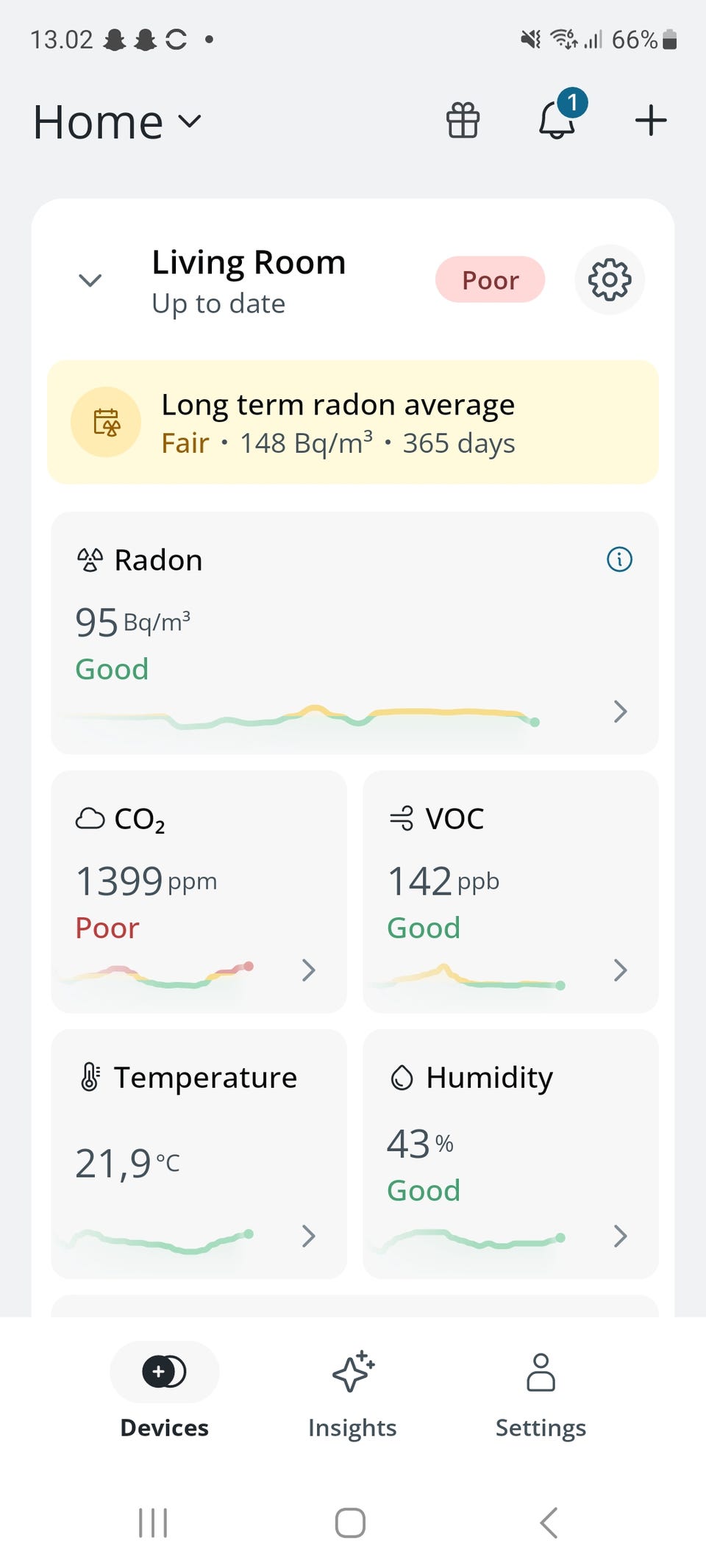Tap the Radon info icon

coord(619,559)
